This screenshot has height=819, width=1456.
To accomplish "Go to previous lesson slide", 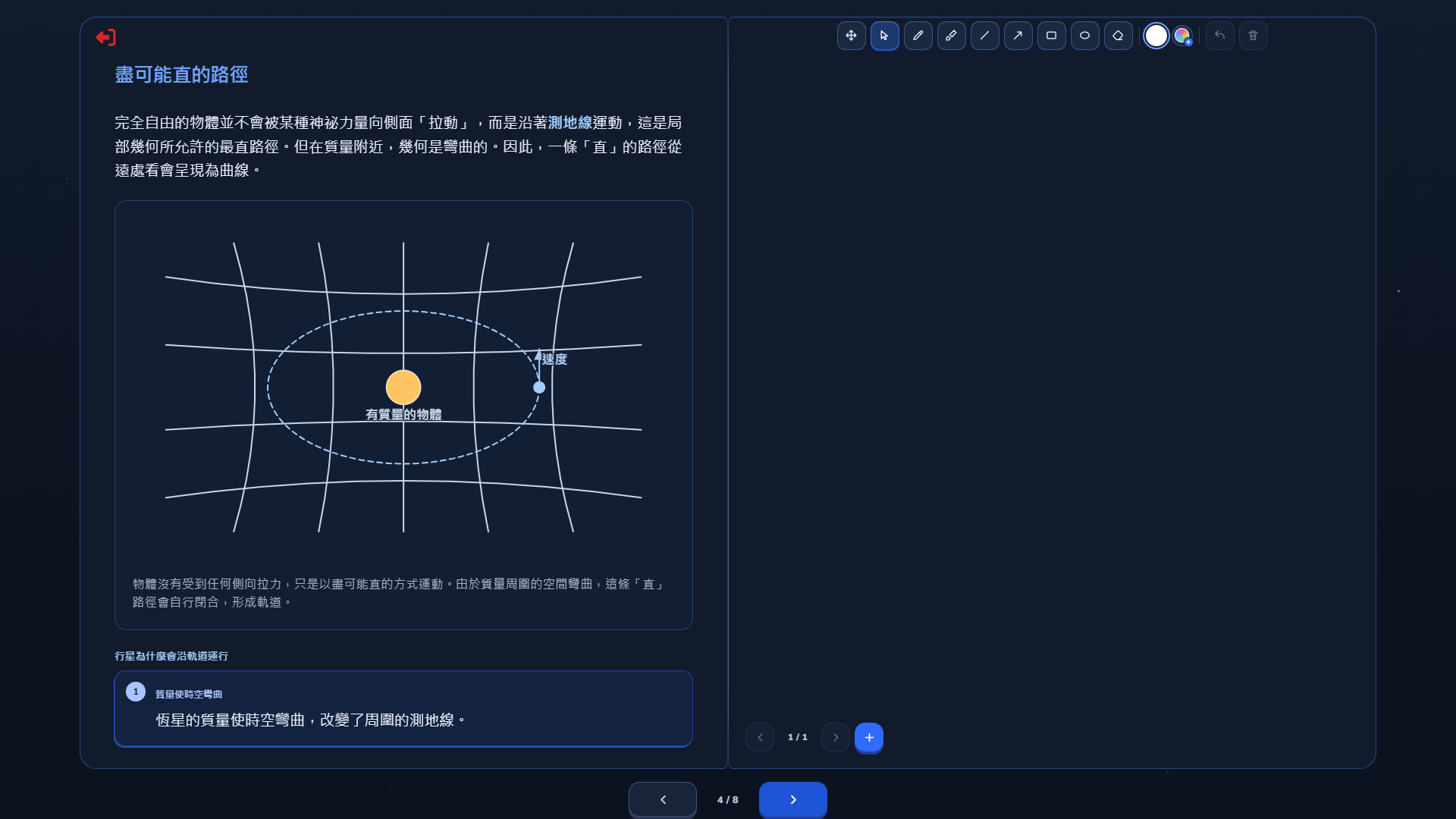I will click(x=663, y=799).
